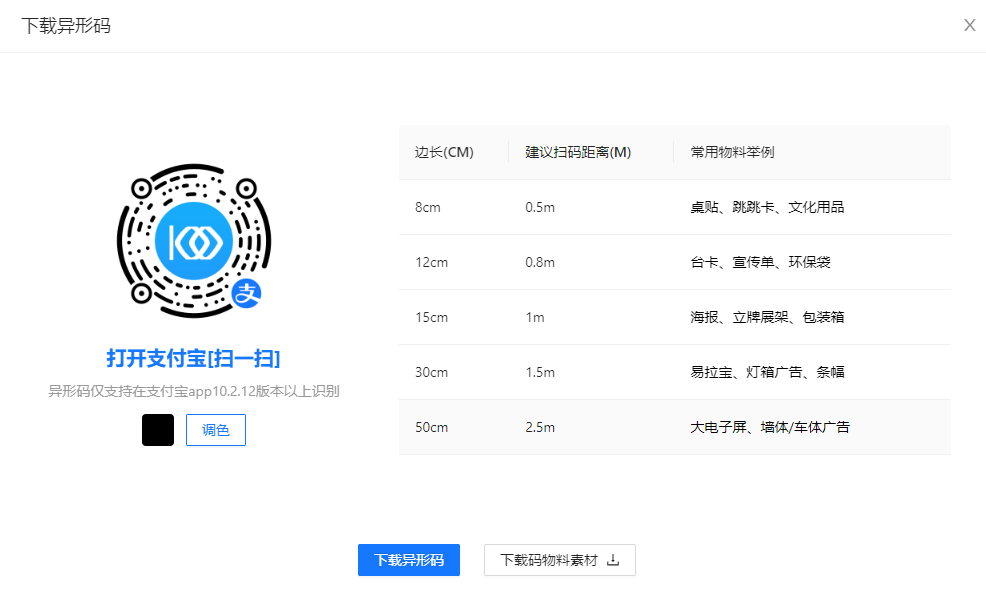Open the 调色 color adjustment button

click(216, 430)
